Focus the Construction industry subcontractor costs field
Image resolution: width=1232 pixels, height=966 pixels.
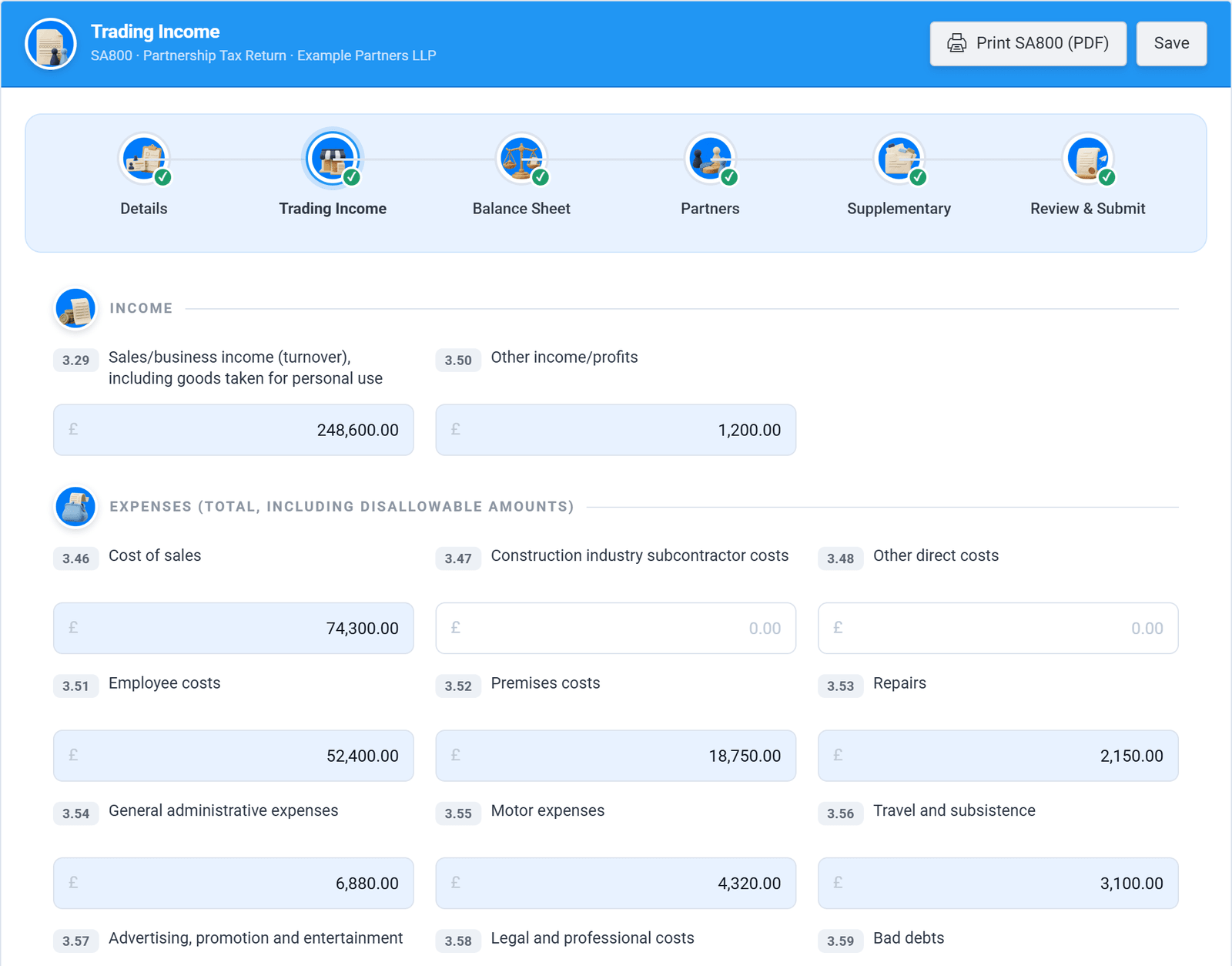coord(615,629)
